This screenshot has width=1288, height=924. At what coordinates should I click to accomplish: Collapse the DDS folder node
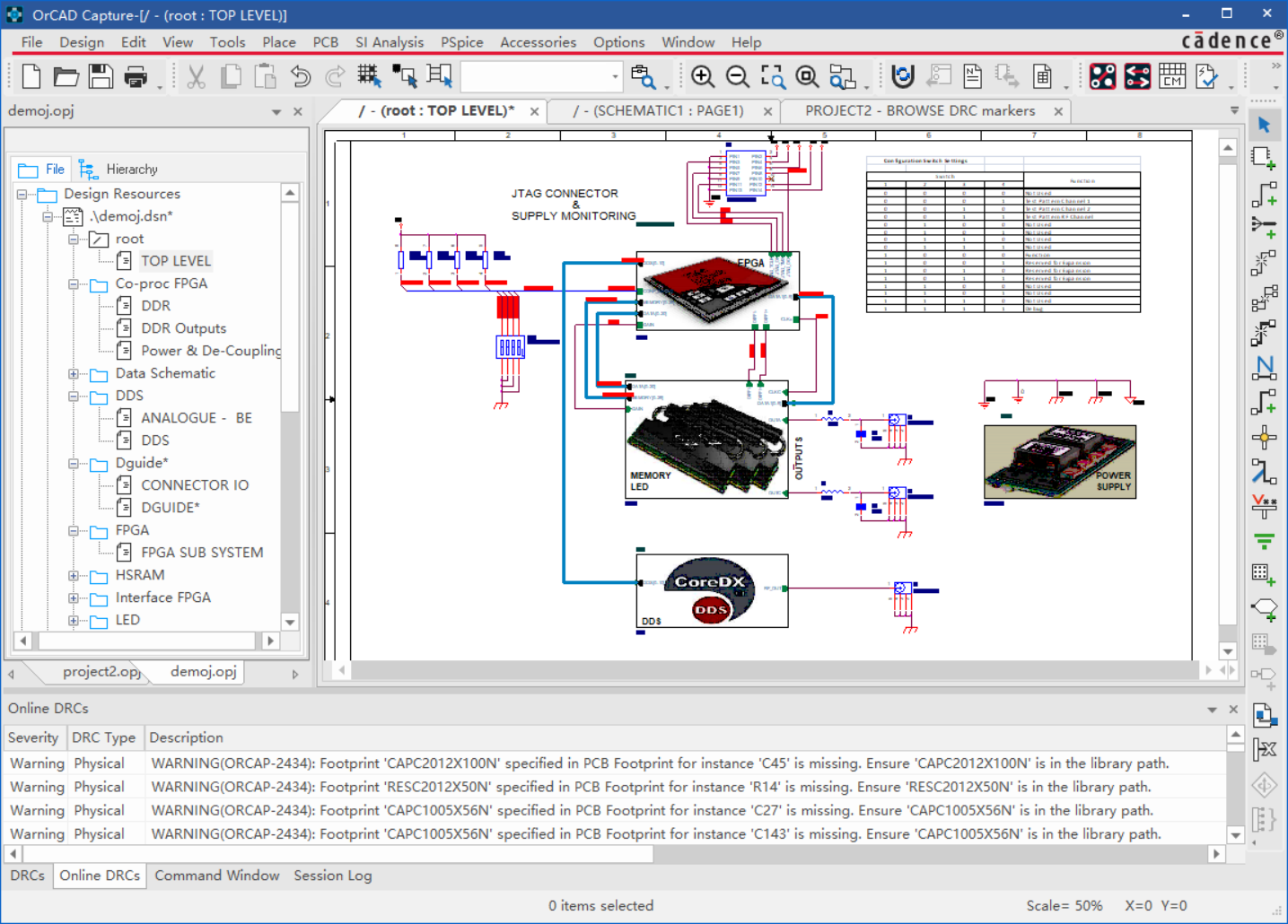[x=74, y=396]
